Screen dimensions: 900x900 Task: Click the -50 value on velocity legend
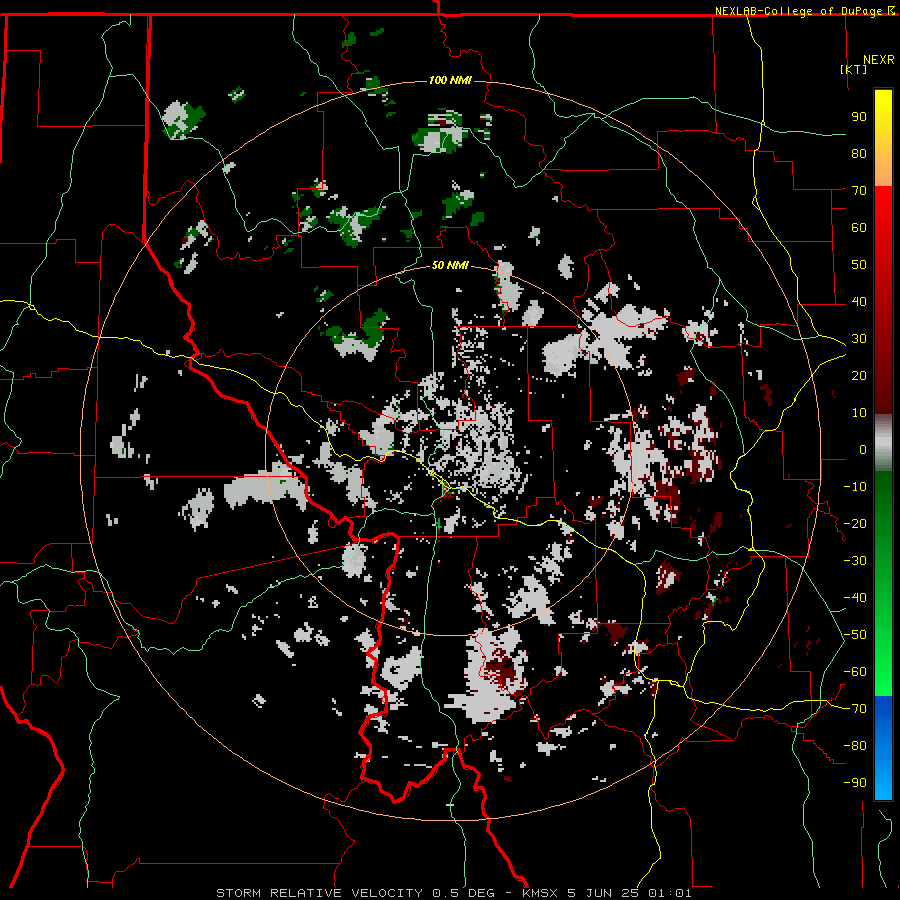(855, 635)
